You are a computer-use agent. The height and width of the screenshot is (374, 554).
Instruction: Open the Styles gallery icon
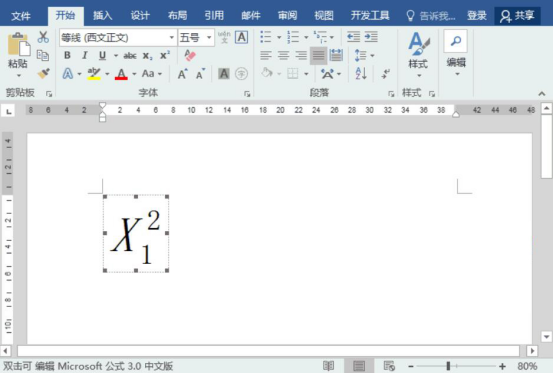tap(418, 44)
